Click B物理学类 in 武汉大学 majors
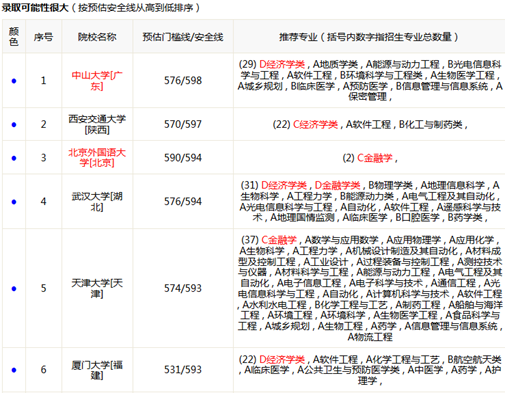505x393 pixels. point(390,185)
